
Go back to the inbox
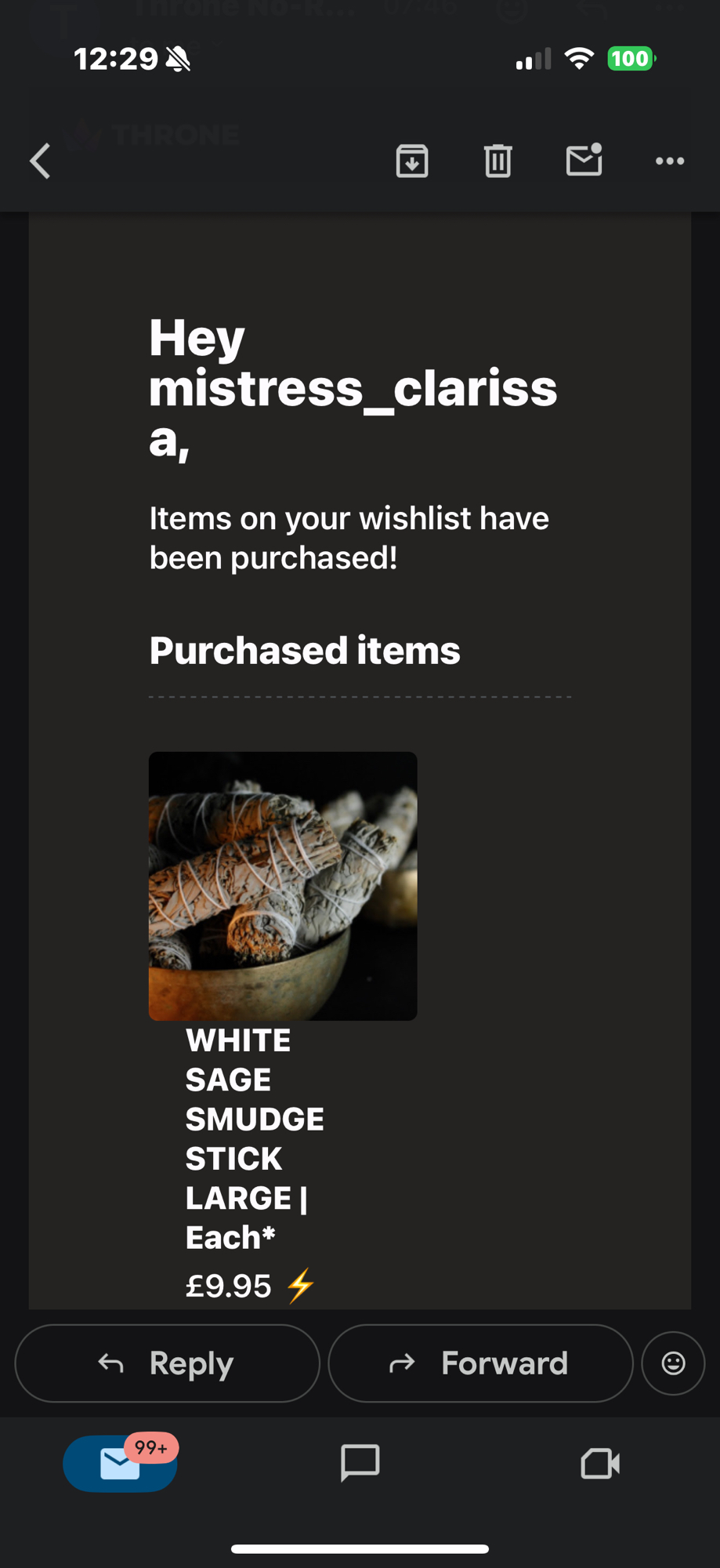pyautogui.click(x=41, y=162)
